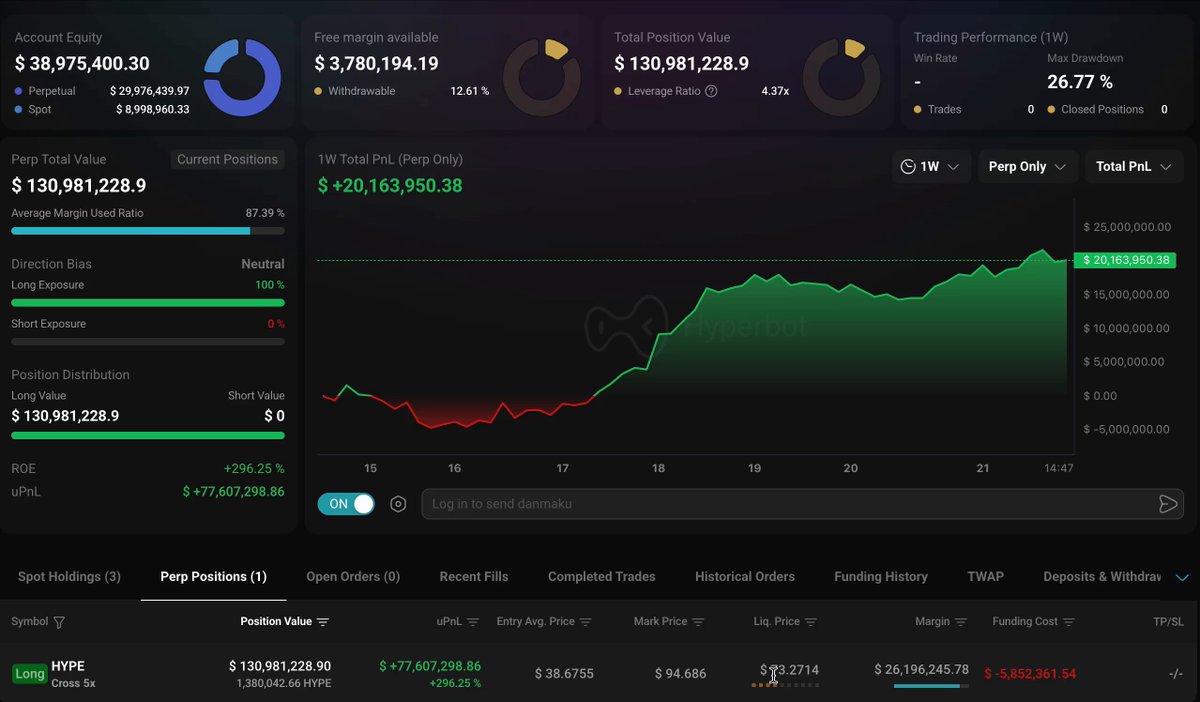Click the Perpetual balance $ 29,976,439.97
Viewport: 1200px width, 702px height.
(149, 91)
